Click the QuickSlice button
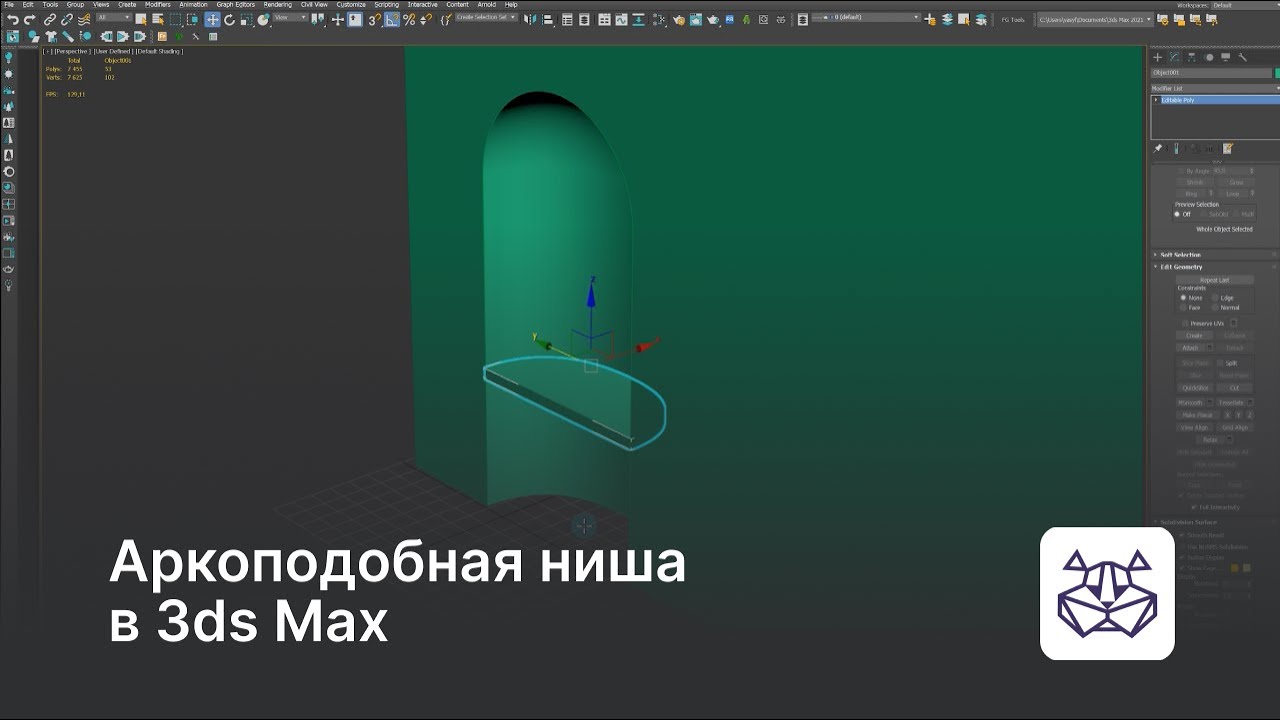The image size is (1280, 720). (x=1196, y=388)
